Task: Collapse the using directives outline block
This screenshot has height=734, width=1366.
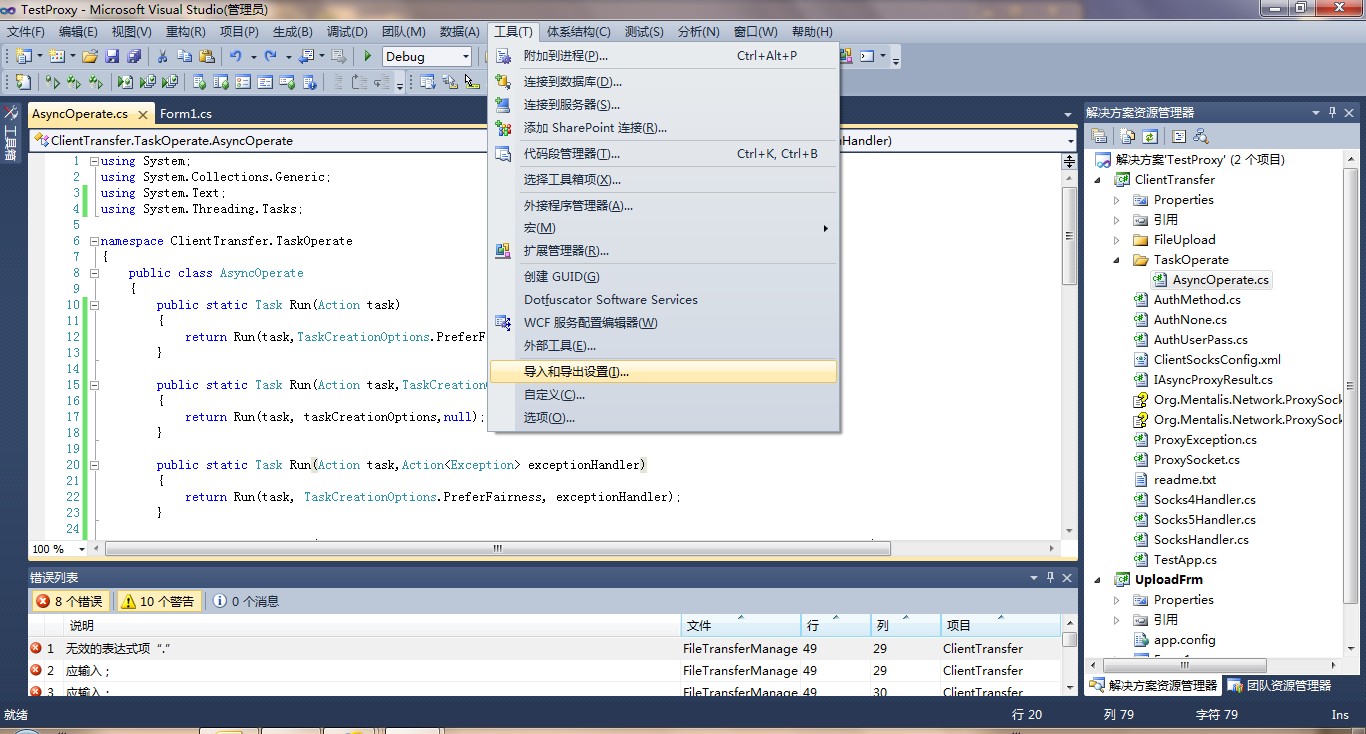Action: click(94, 161)
